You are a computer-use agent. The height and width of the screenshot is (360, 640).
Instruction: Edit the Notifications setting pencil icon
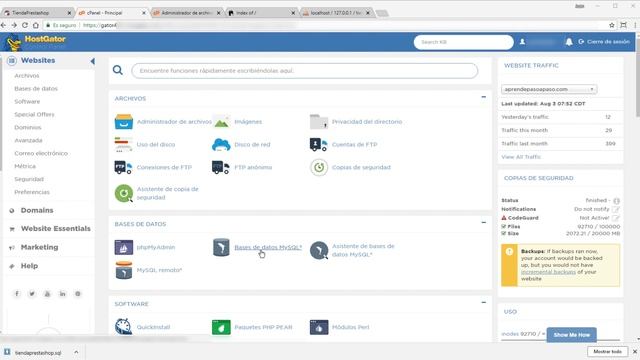pyautogui.click(x=616, y=209)
